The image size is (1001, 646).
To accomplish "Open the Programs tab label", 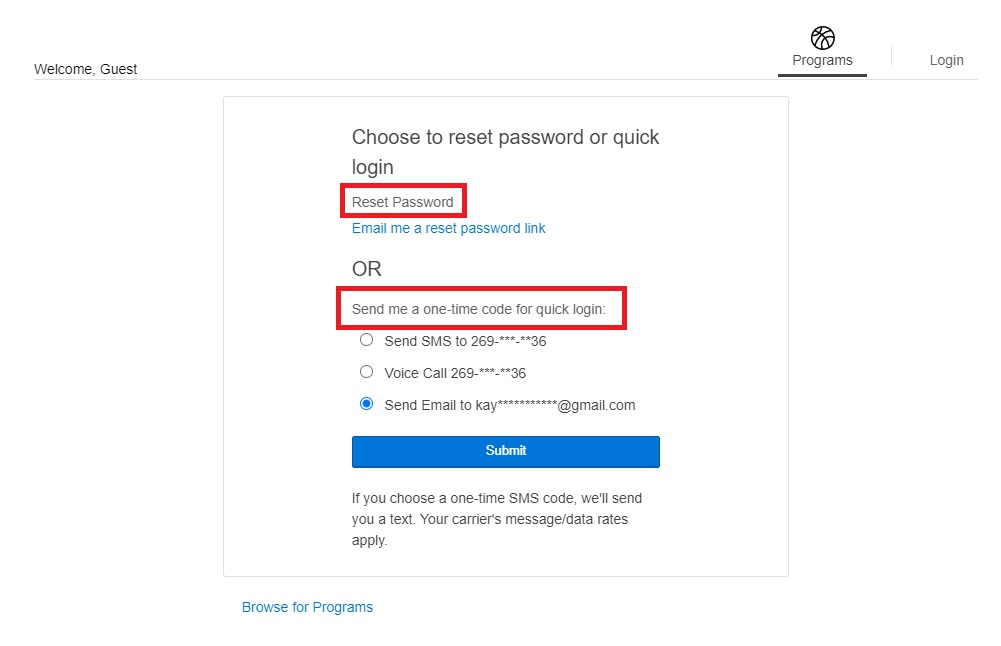I will click(822, 60).
